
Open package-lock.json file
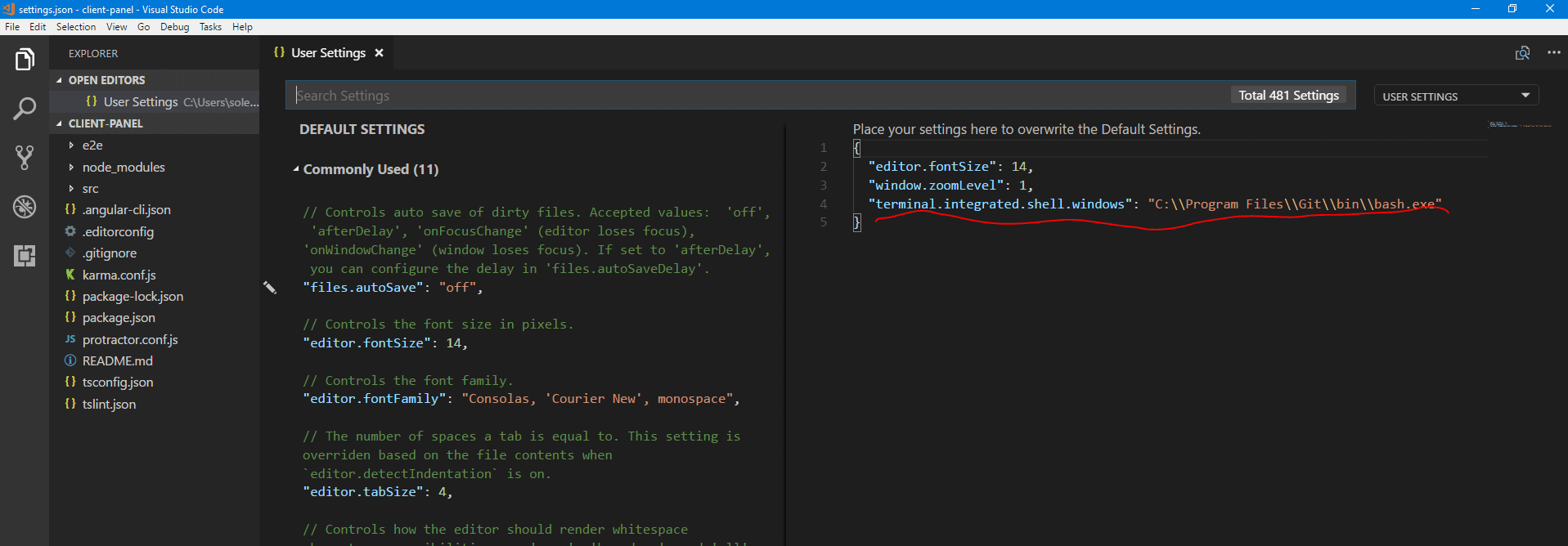click(x=154, y=297)
